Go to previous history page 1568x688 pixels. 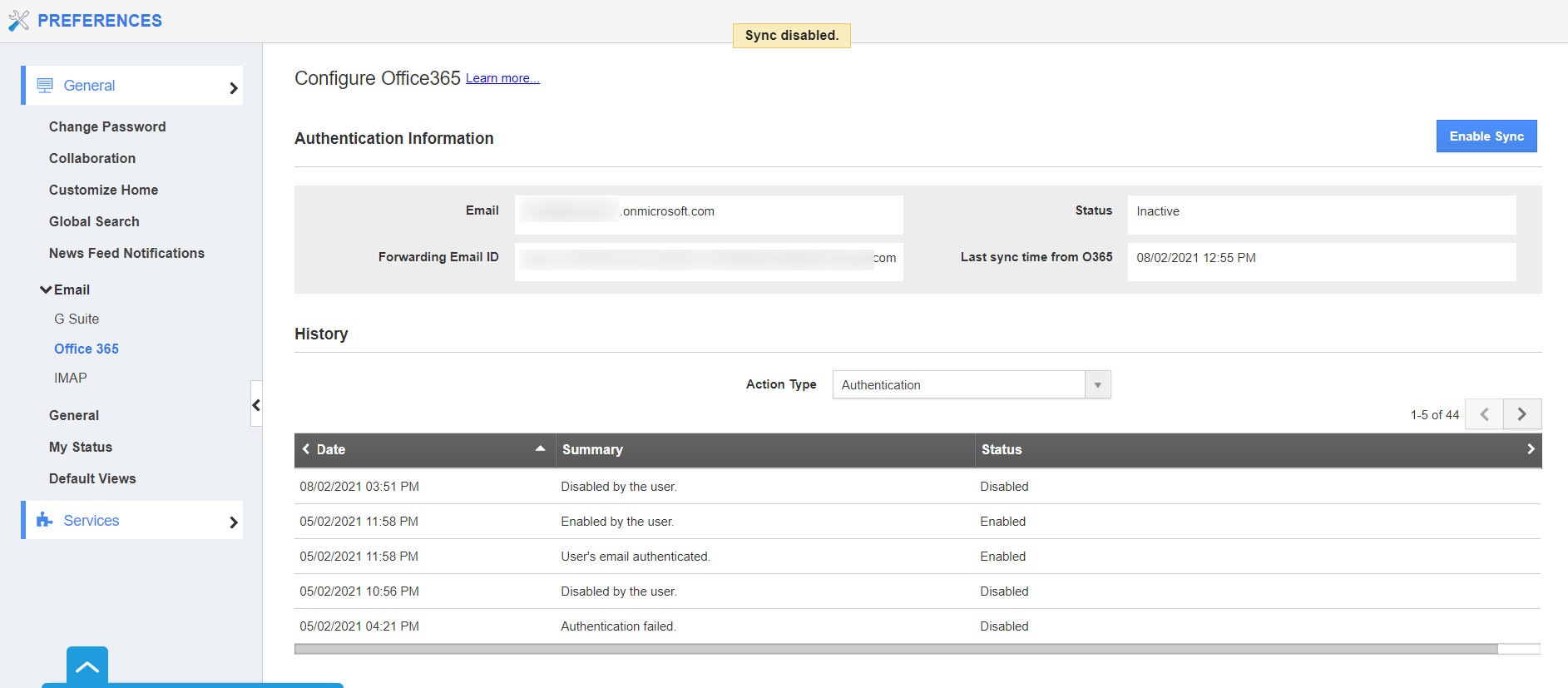click(1484, 414)
